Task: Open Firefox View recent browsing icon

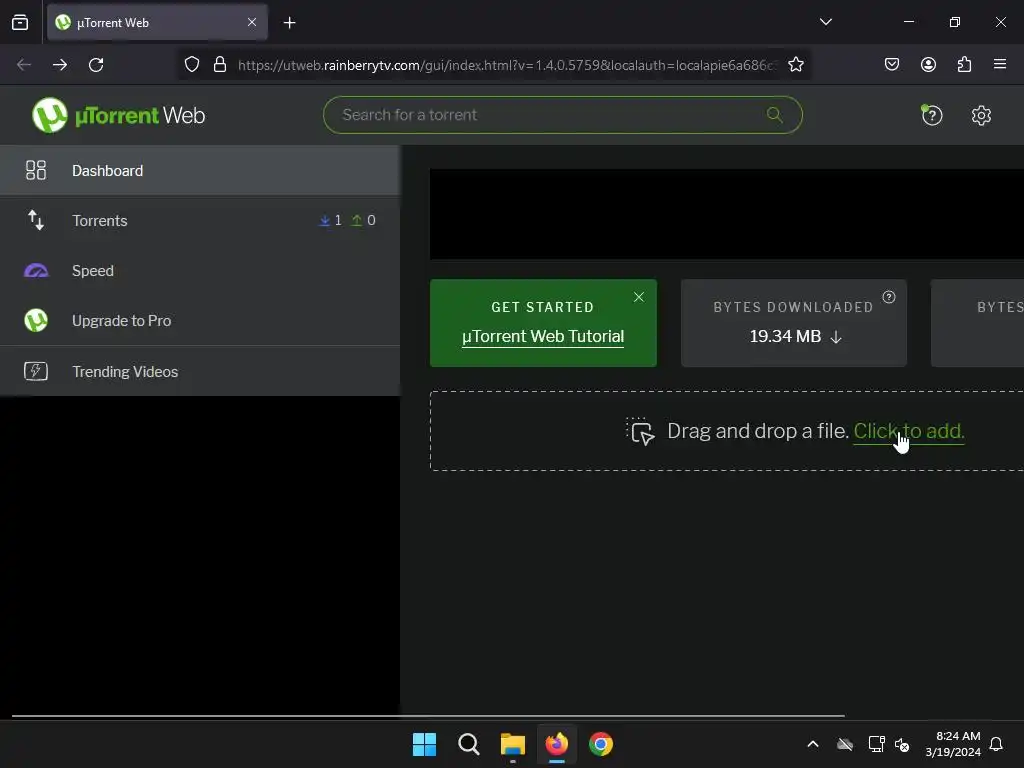Action: point(20,22)
